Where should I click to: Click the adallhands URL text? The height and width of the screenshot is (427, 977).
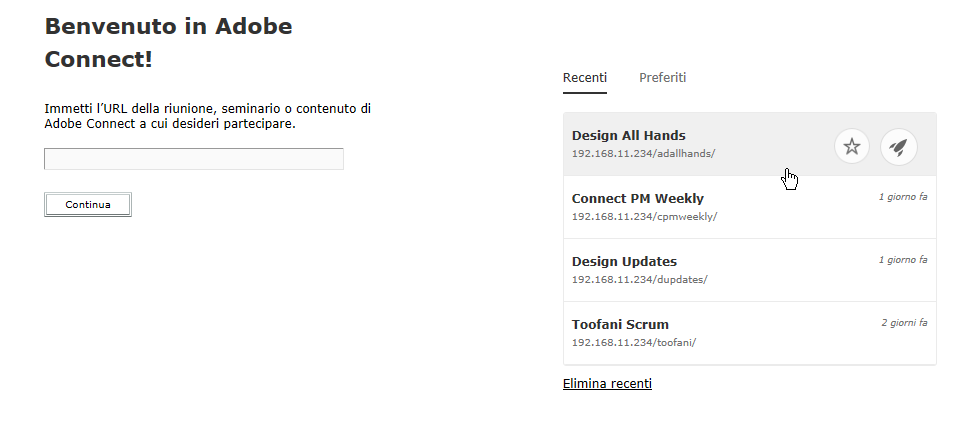point(643,154)
